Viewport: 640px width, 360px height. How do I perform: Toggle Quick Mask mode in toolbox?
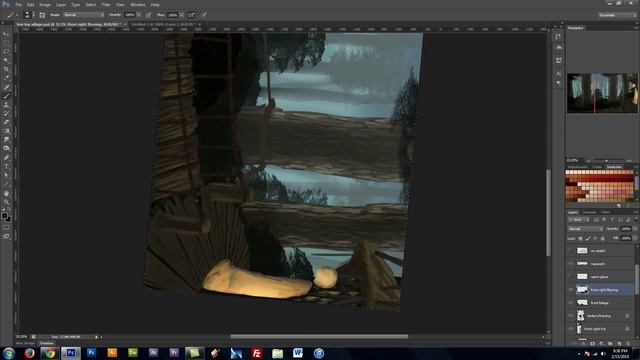click(x=6, y=227)
